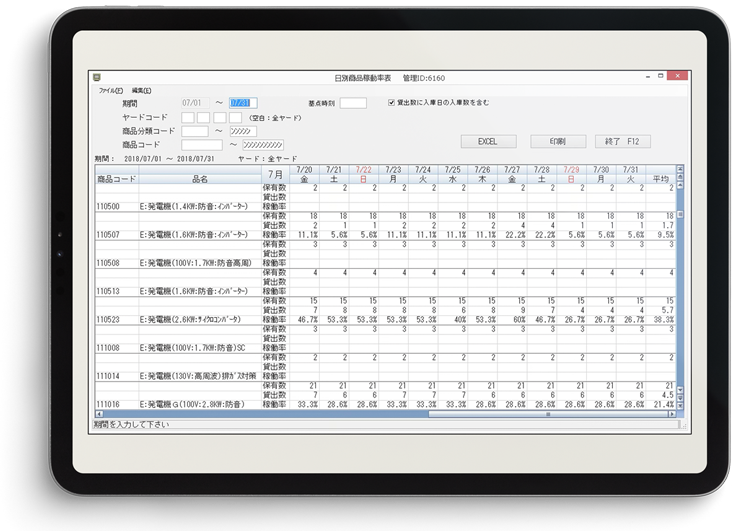Select product code 111014
This screenshot has height=531, width=734.
point(108,376)
